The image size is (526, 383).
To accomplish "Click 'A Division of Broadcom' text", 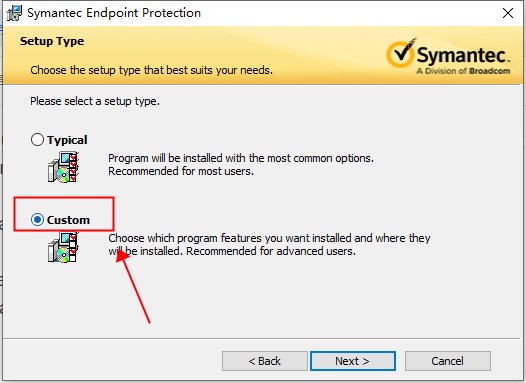I will pos(463,71).
